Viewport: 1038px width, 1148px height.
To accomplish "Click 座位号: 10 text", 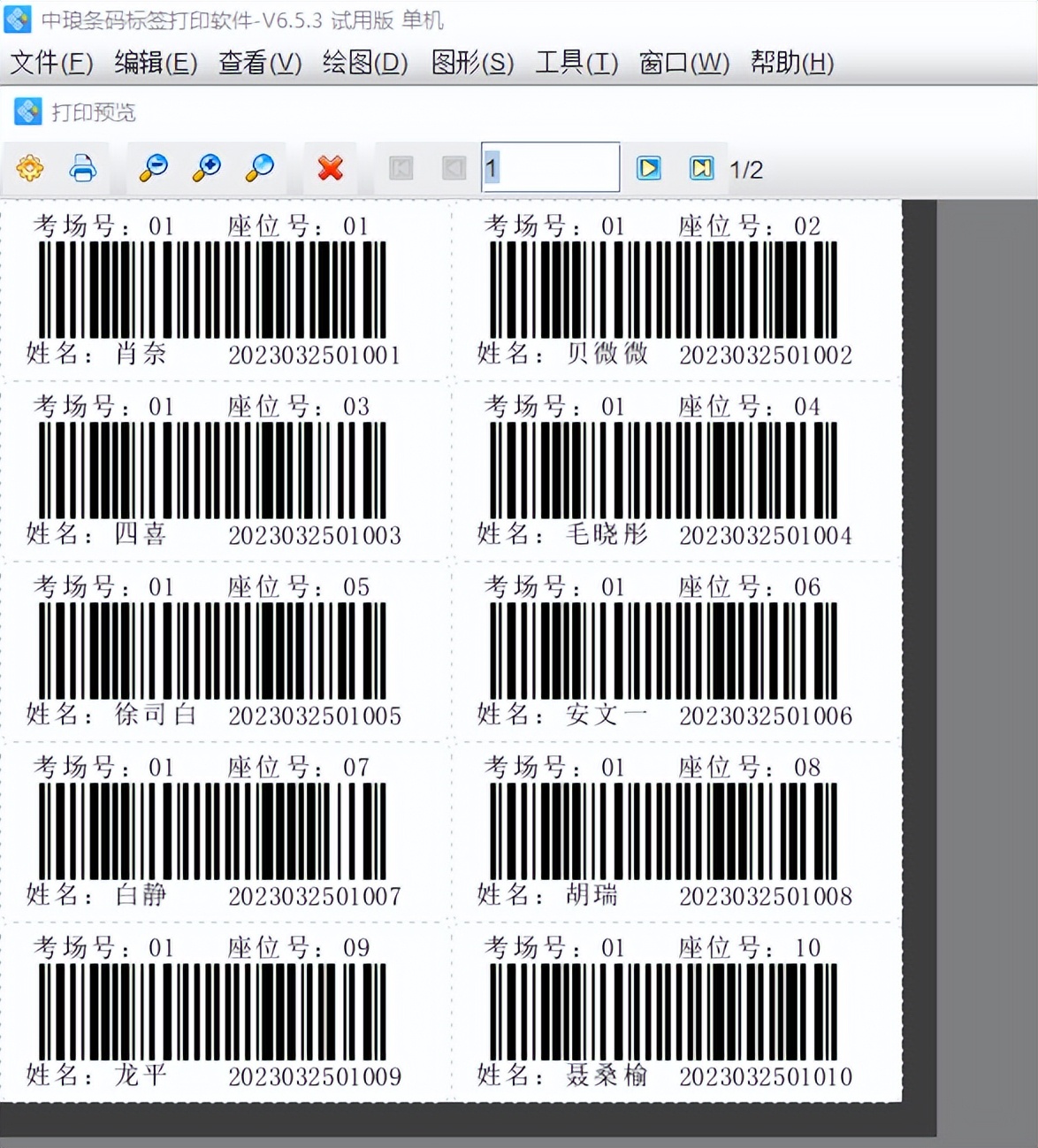I will click(750, 948).
